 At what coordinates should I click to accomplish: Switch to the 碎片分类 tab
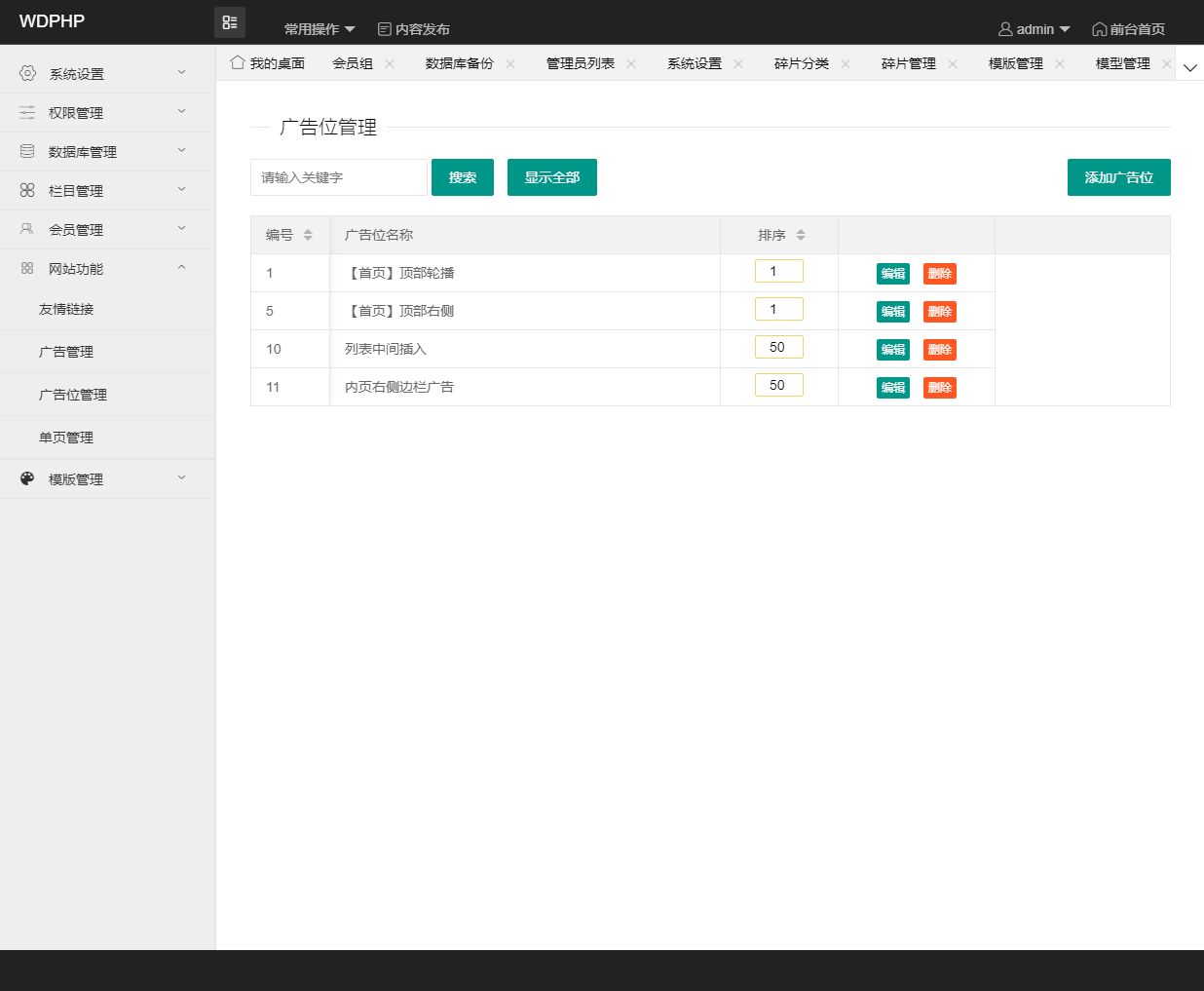coord(802,63)
